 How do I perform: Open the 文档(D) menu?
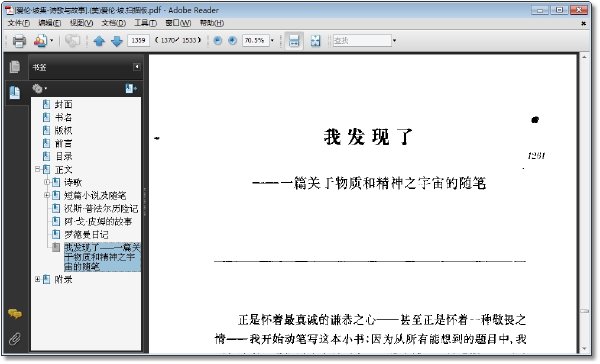pos(114,23)
